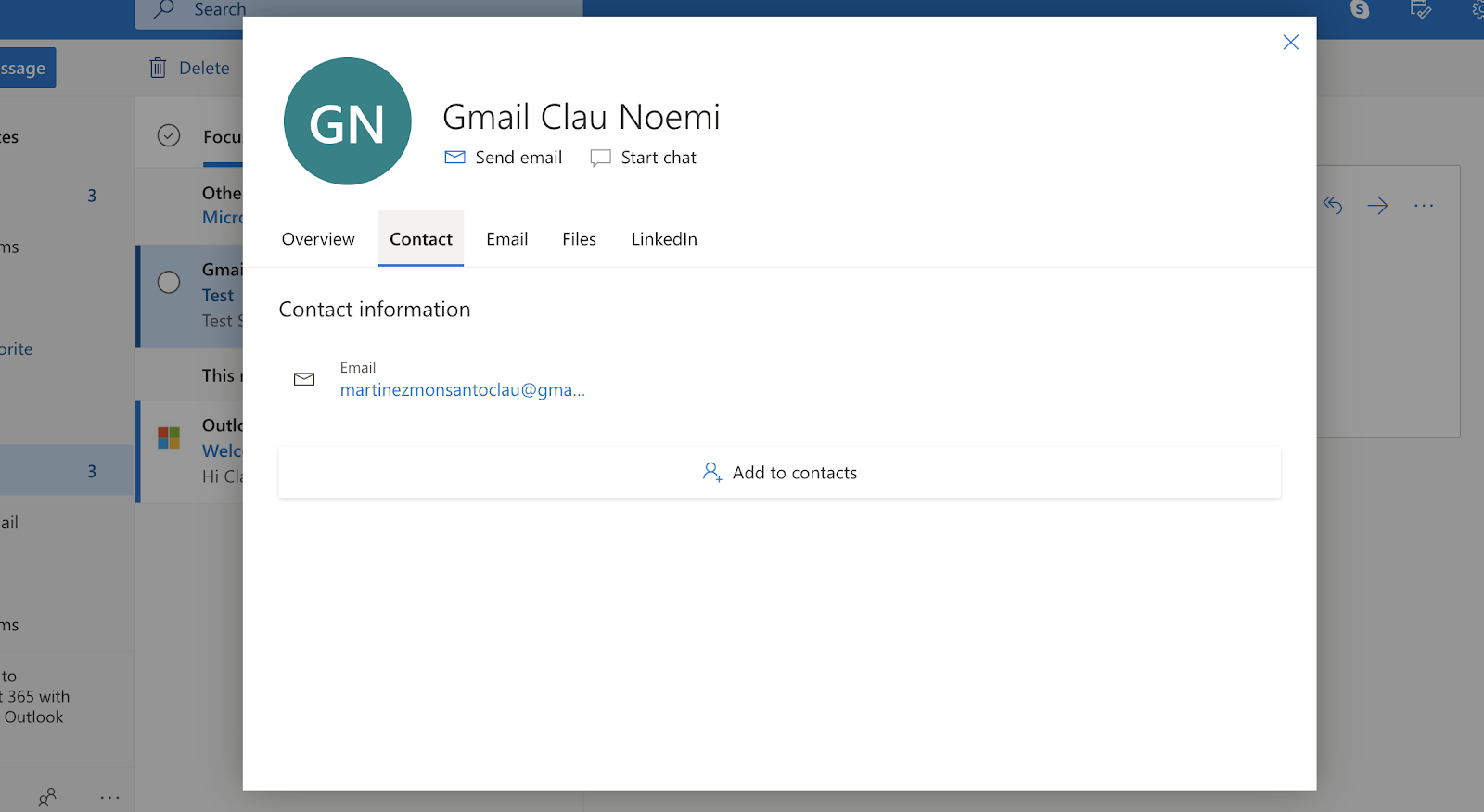Image resolution: width=1484 pixels, height=812 pixels.
Task: Click the Forward arrow icon
Action: [1378, 206]
